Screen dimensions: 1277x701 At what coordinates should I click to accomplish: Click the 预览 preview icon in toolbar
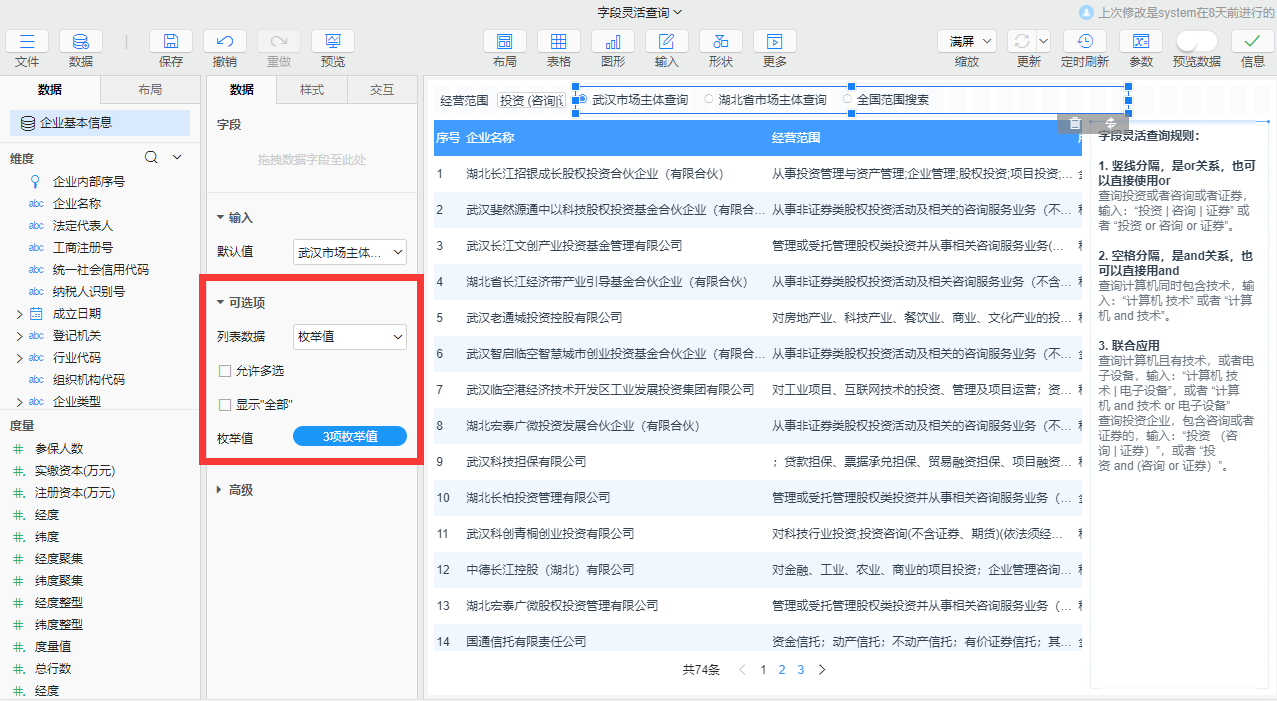(332, 42)
